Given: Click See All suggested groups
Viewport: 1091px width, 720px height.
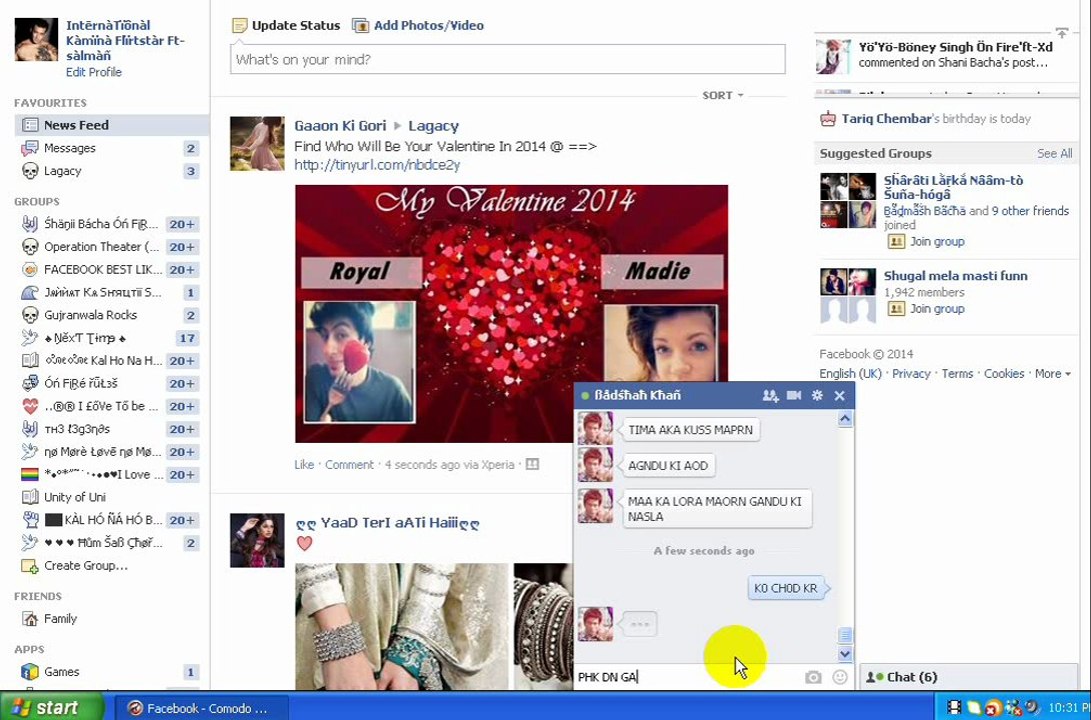Looking at the screenshot, I should 1054,154.
